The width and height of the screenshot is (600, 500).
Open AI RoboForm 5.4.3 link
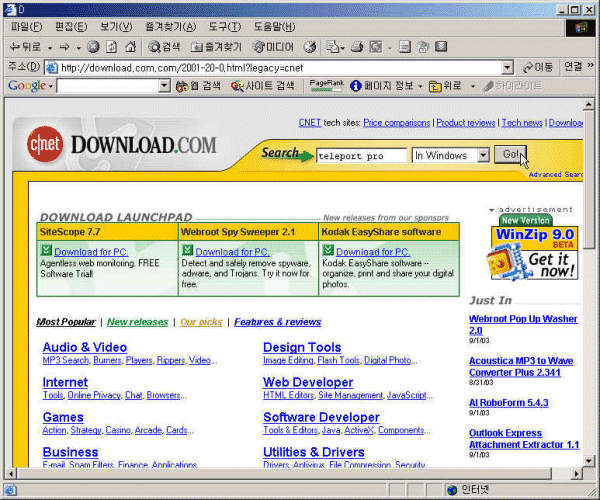point(509,403)
